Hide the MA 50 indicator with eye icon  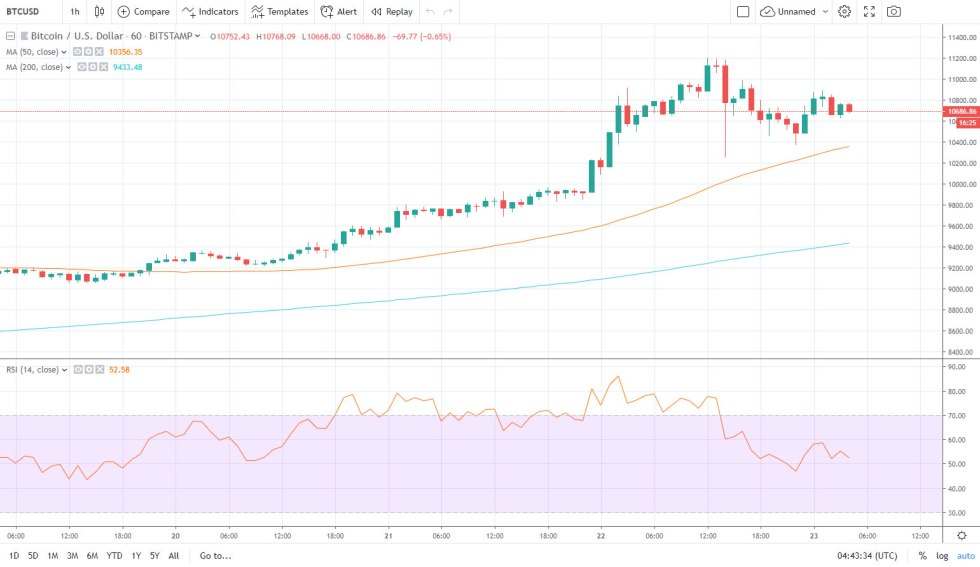pyautogui.click(x=78, y=52)
